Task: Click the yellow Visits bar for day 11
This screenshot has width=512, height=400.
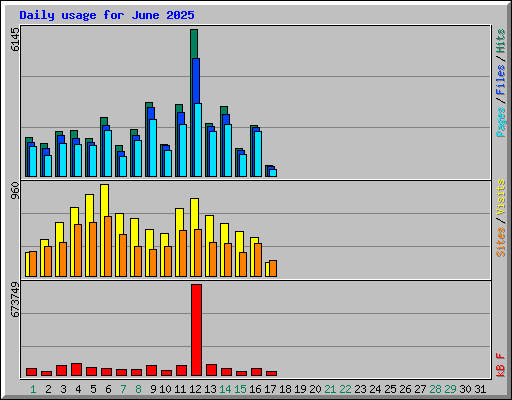Action: point(179,219)
